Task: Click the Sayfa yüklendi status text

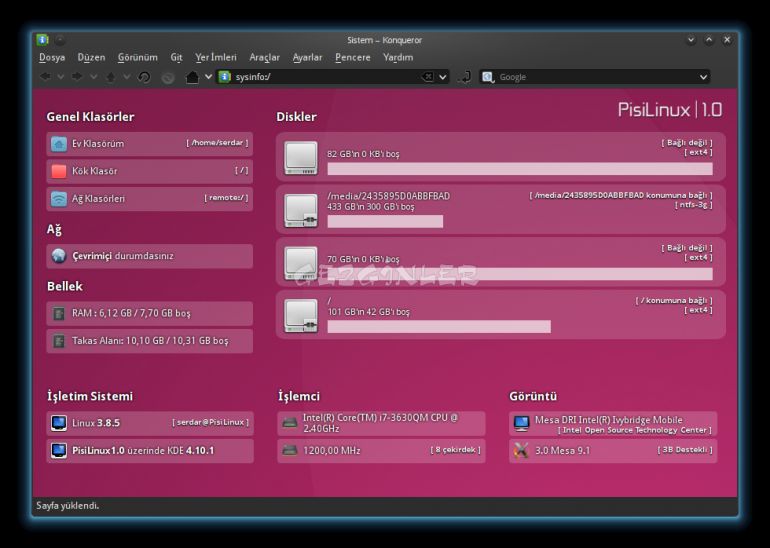Action: [x=68, y=505]
